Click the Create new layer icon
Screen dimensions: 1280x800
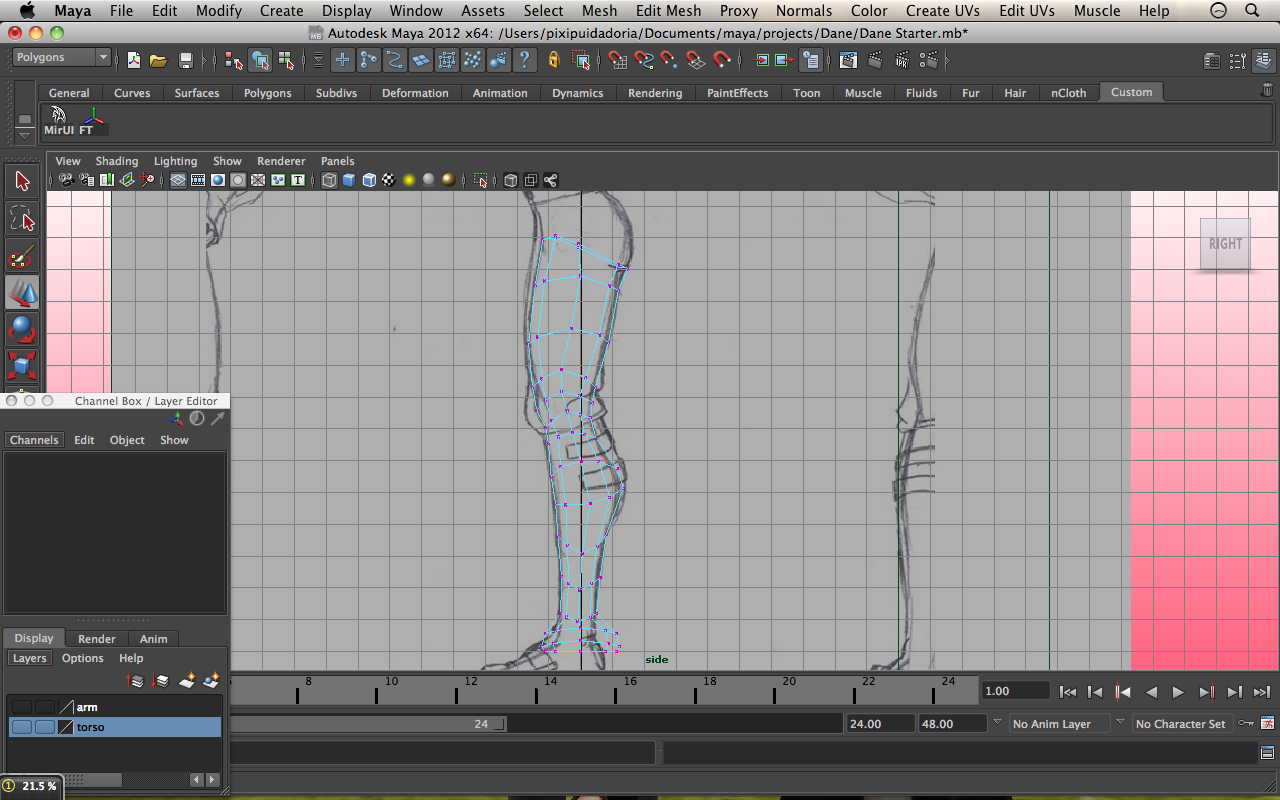tap(186, 681)
